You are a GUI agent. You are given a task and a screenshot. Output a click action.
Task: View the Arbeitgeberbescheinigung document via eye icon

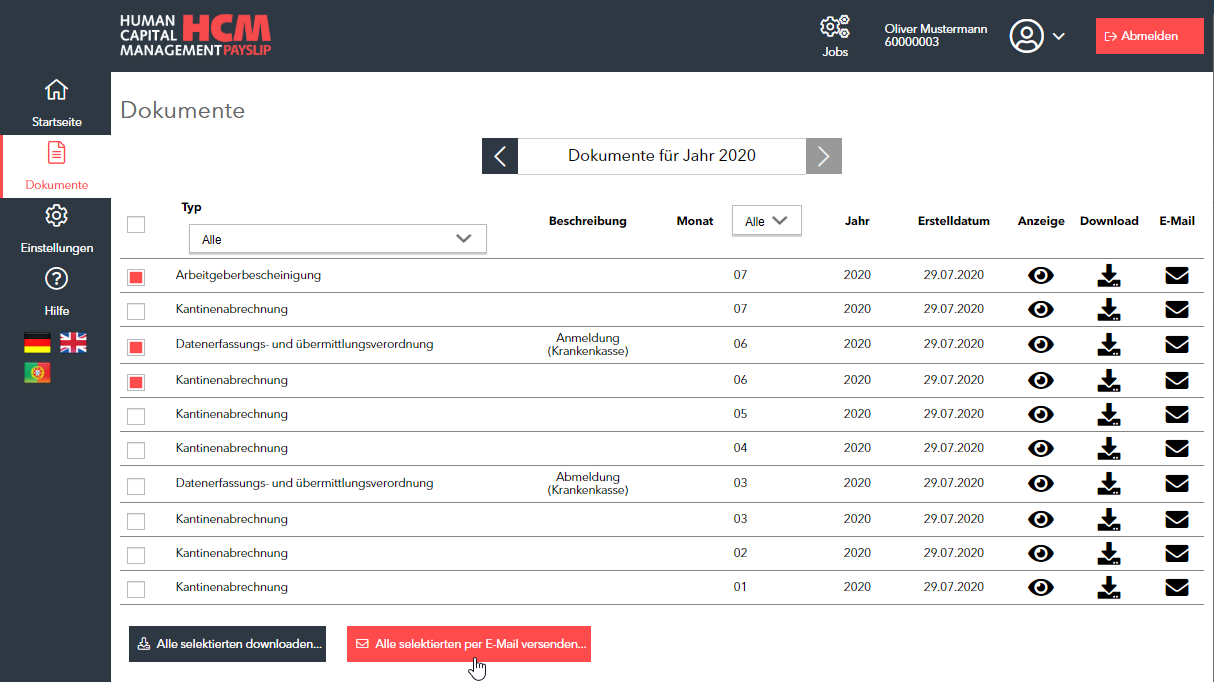(1041, 276)
